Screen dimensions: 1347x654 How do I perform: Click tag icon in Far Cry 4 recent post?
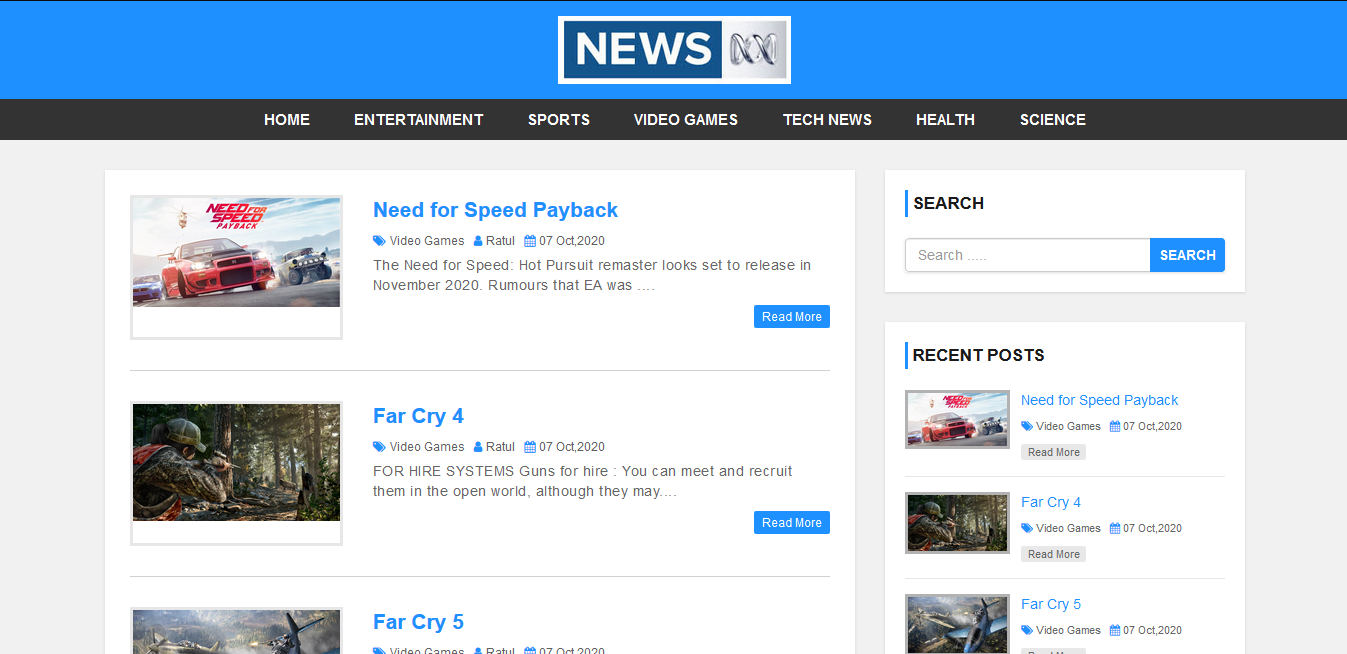coord(1027,528)
